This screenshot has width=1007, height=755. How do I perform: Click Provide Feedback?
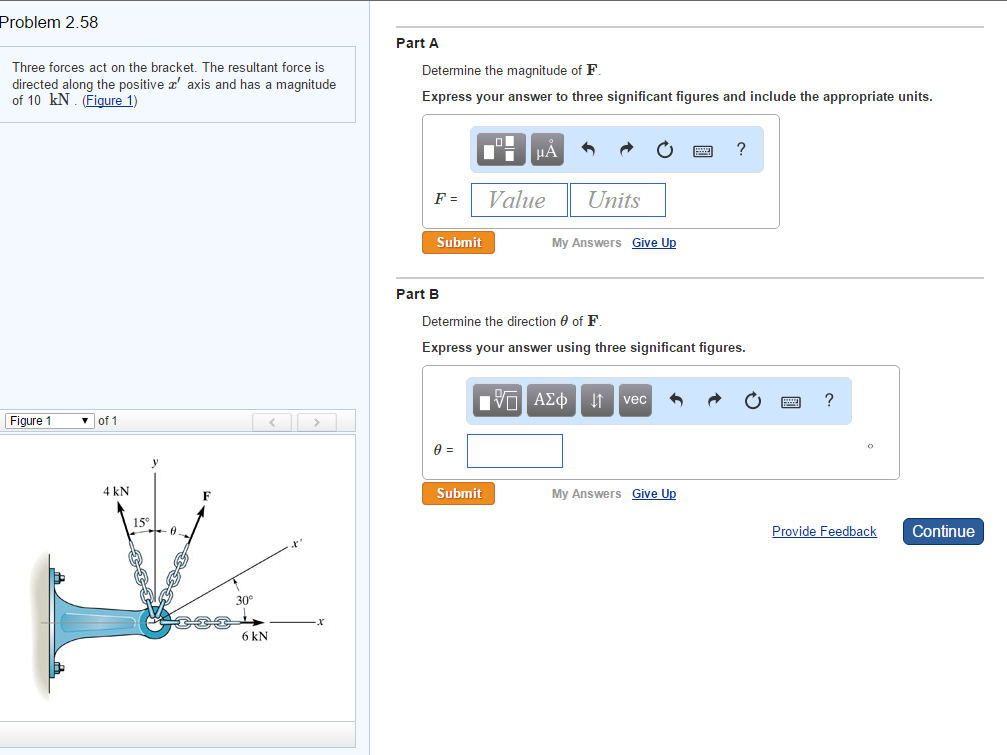[824, 531]
